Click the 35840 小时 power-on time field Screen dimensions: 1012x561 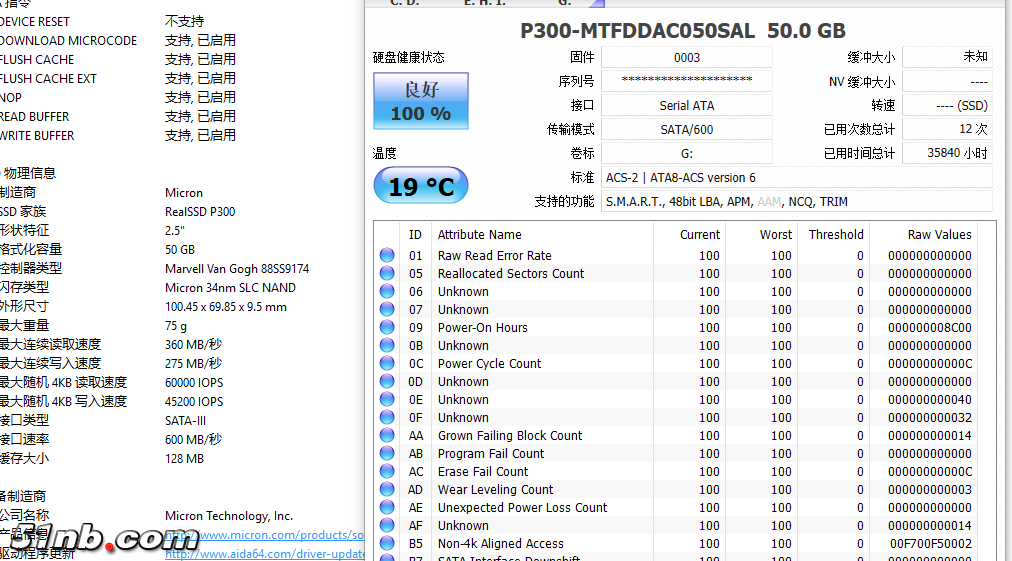(947, 153)
